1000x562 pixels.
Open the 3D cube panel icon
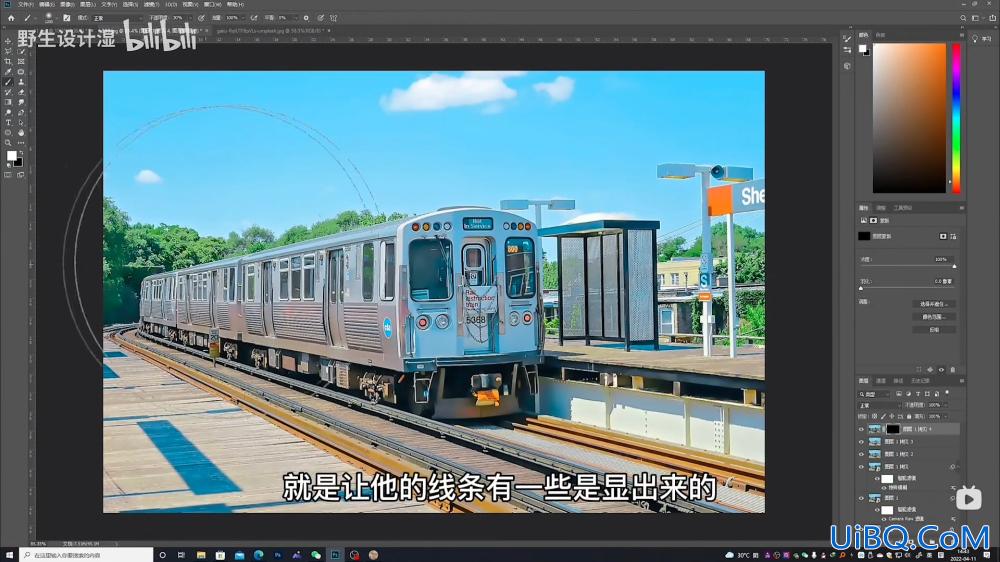pos(847,66)
